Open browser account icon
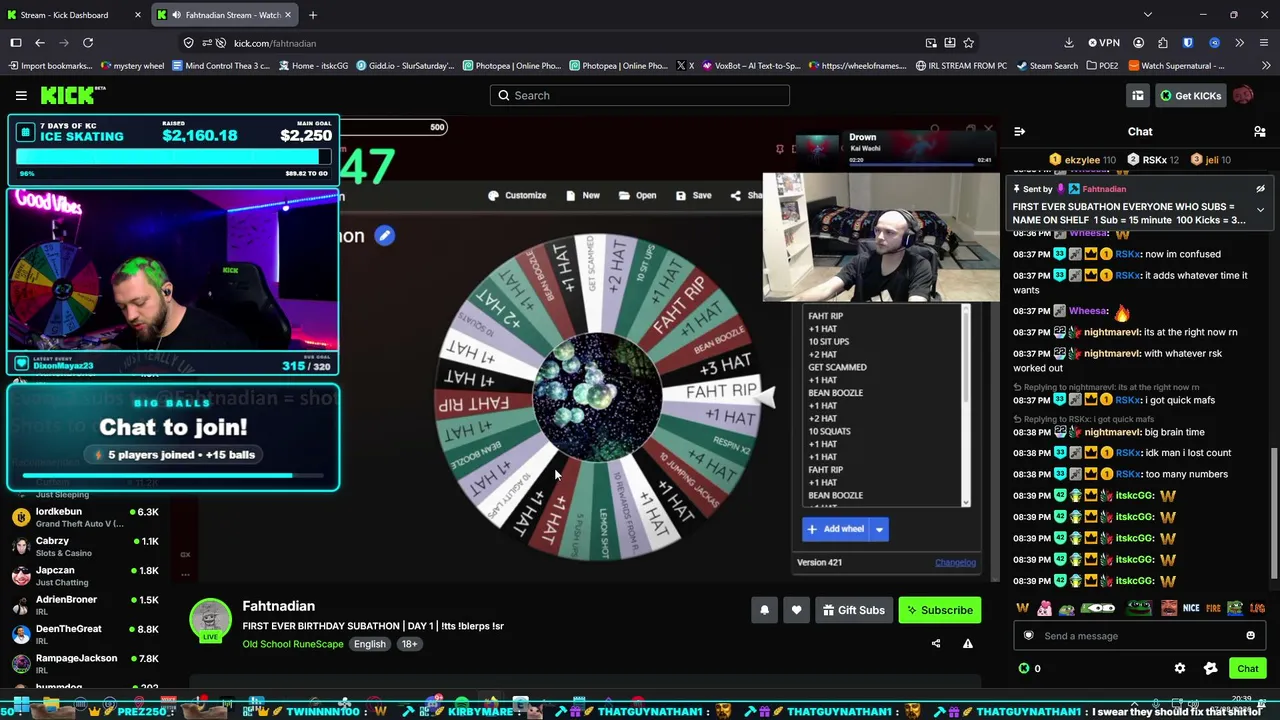The image size is (1280, 720). 1138,43
